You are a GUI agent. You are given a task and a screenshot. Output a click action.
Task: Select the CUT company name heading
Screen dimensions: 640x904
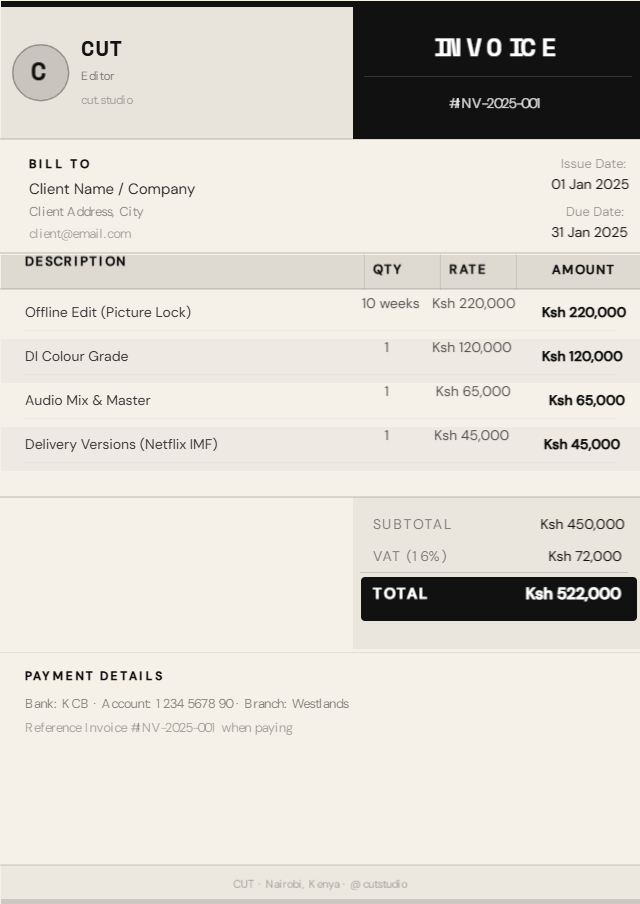(x=101, y=49)
